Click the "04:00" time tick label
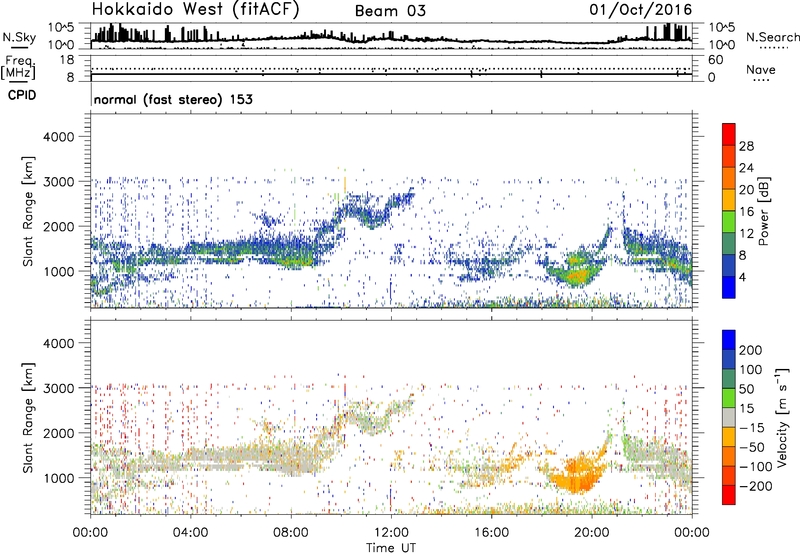Screen dimensions: 800x554 coord(190,533)
